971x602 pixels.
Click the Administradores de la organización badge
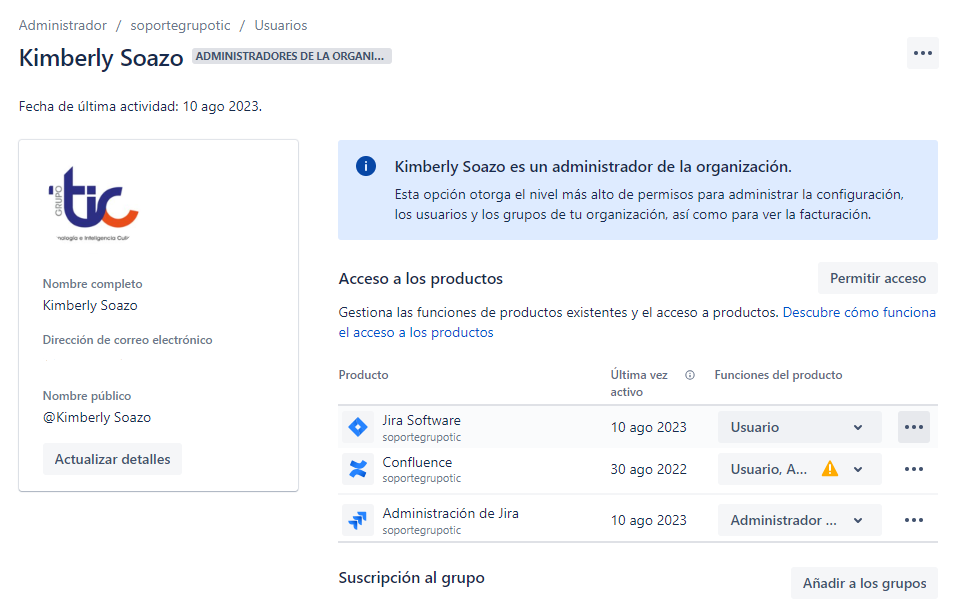[291, 56]
